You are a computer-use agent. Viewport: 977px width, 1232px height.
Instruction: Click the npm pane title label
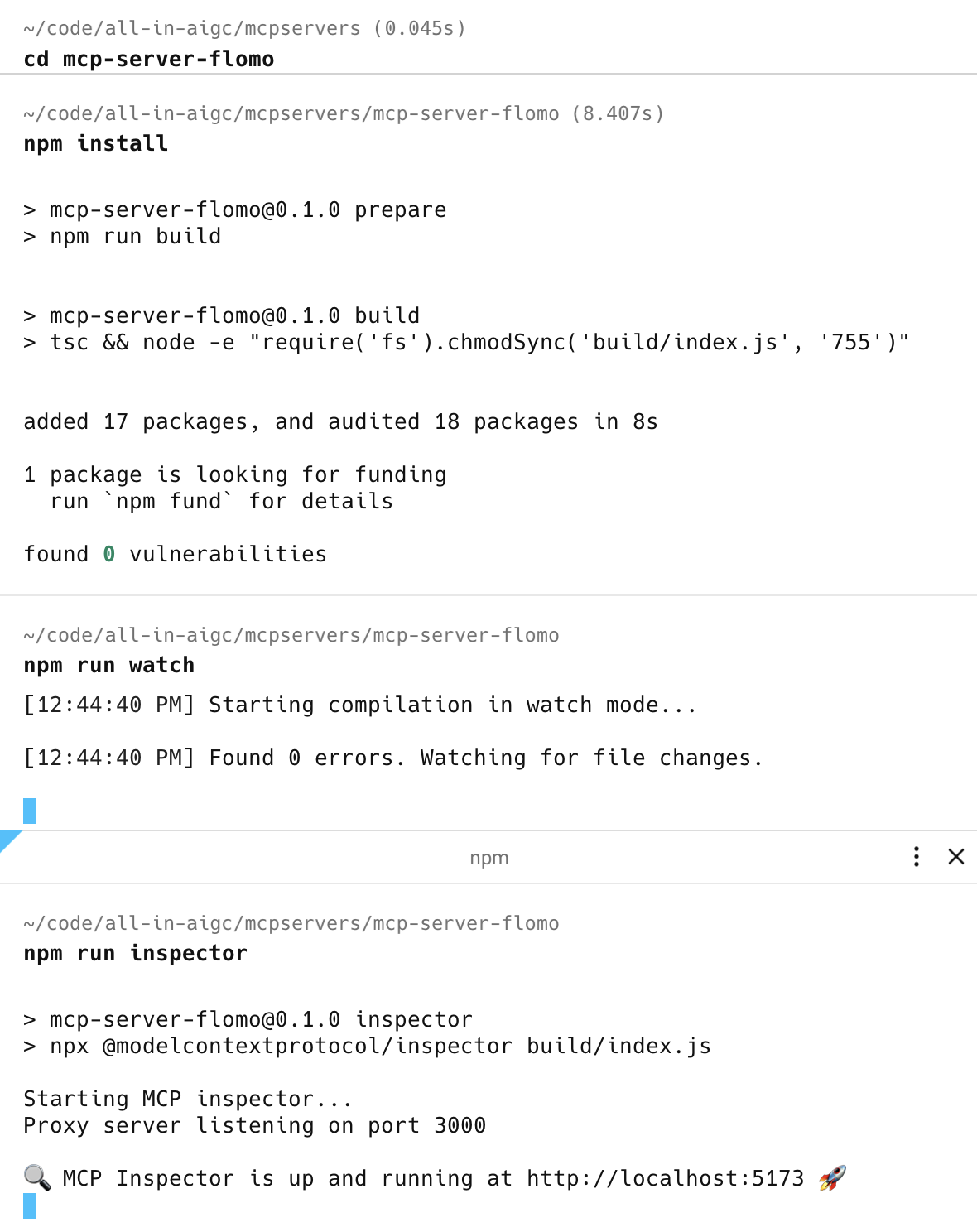(488, 858)
